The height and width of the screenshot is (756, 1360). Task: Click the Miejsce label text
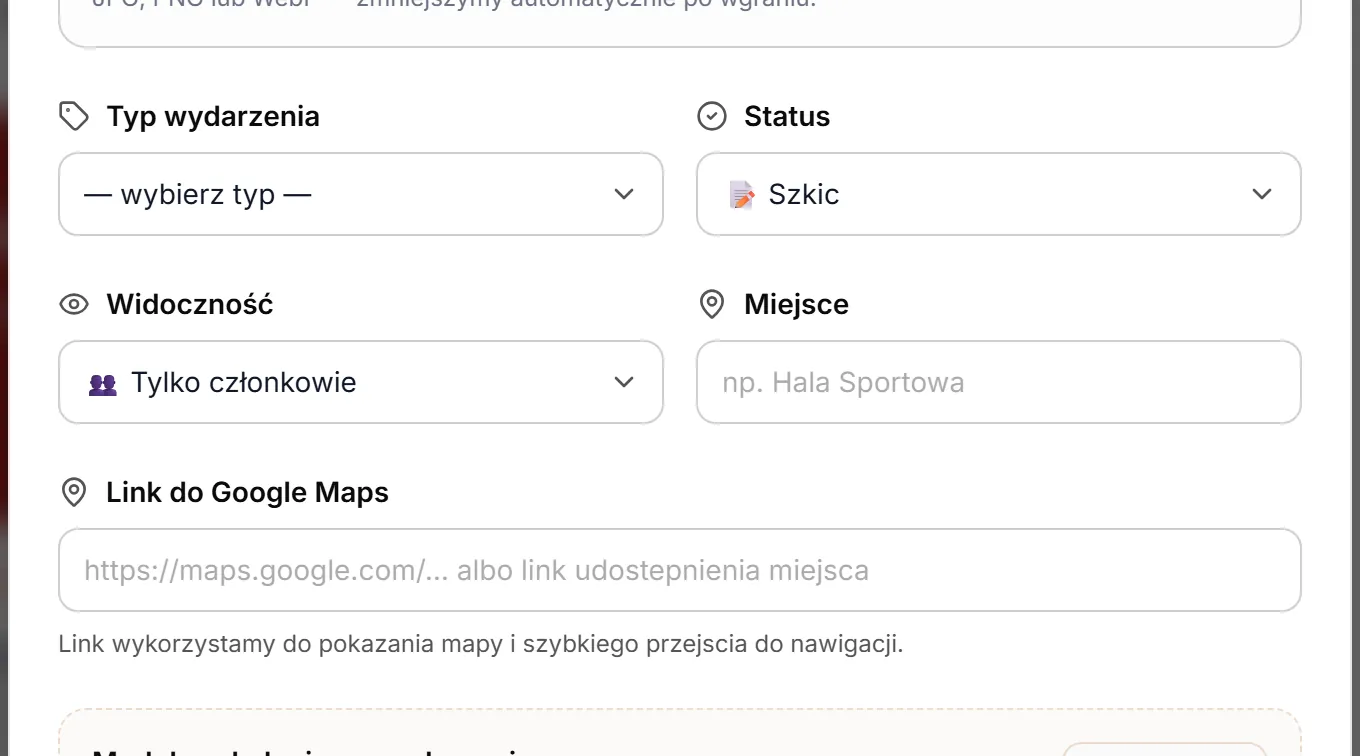point(796,304)
